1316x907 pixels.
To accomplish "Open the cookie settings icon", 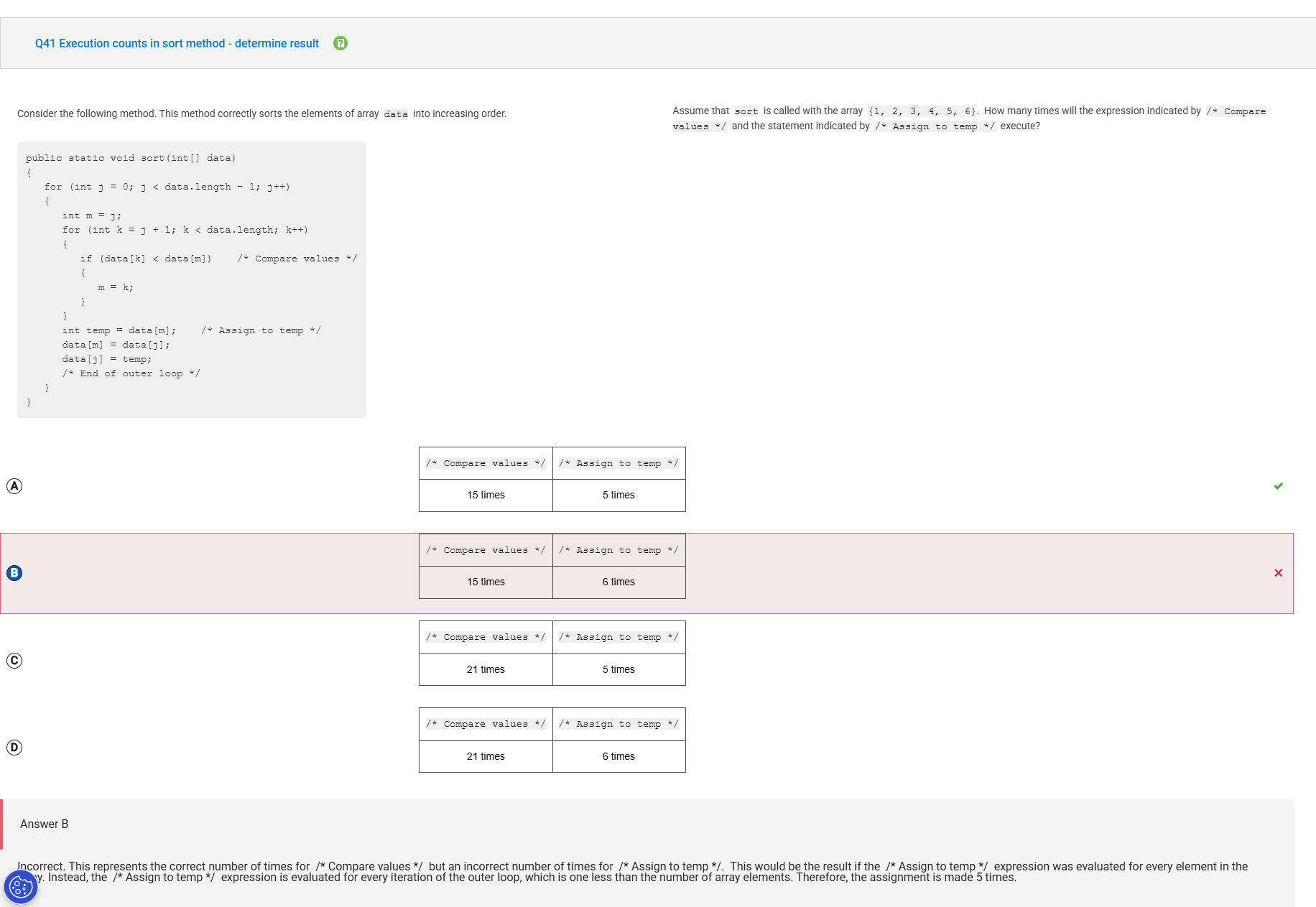I will coord(20,888).
